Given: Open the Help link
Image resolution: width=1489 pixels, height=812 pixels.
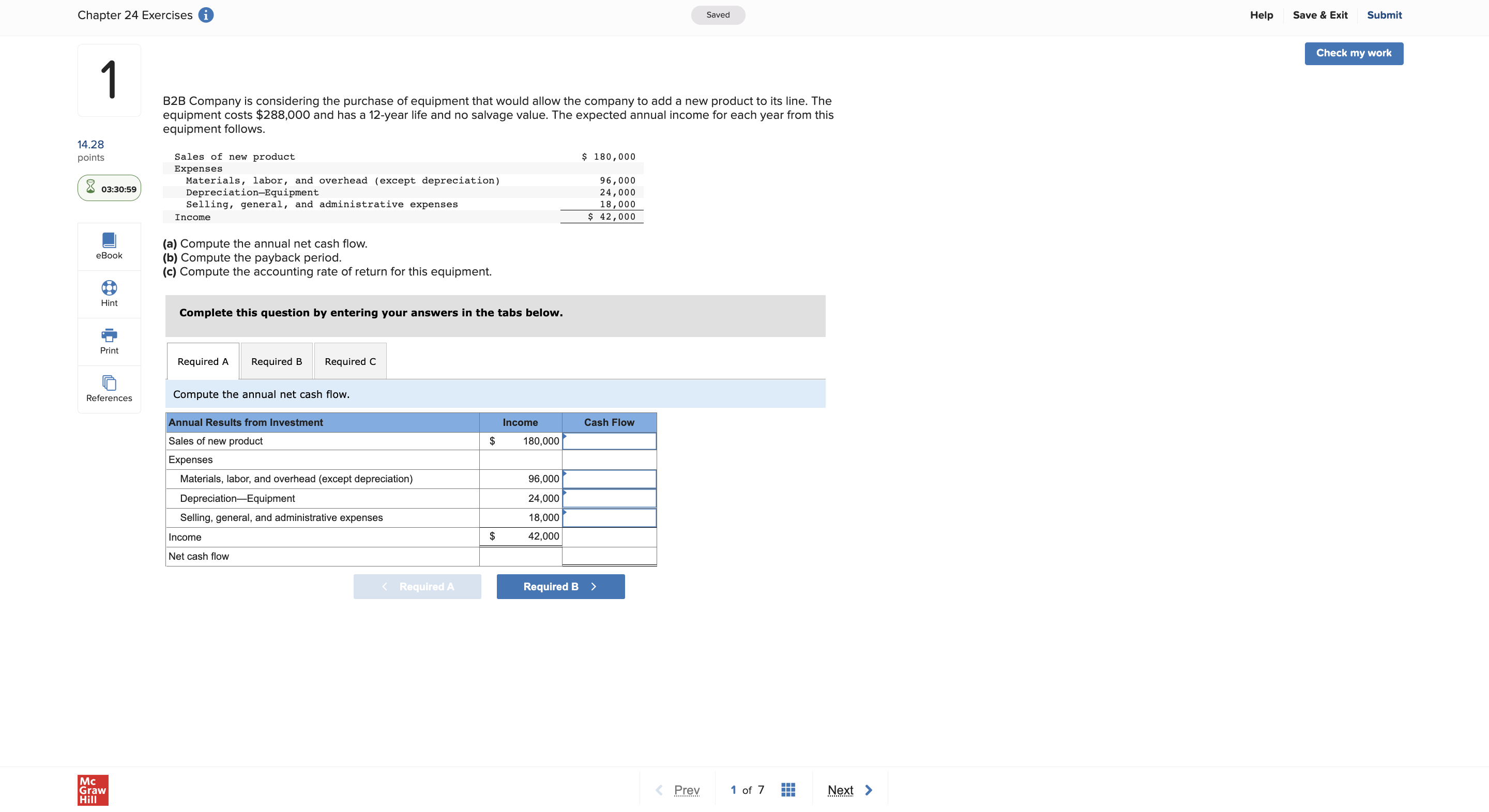Looking at the screenshot, I should coord(1262,15).
